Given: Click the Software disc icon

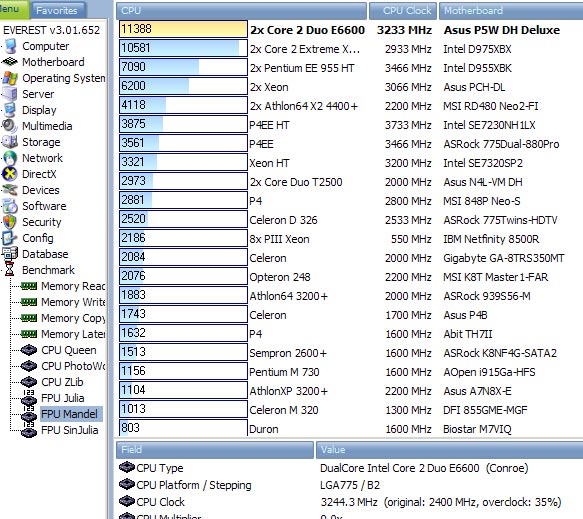Looking at the screenshot, I should 10,206.
